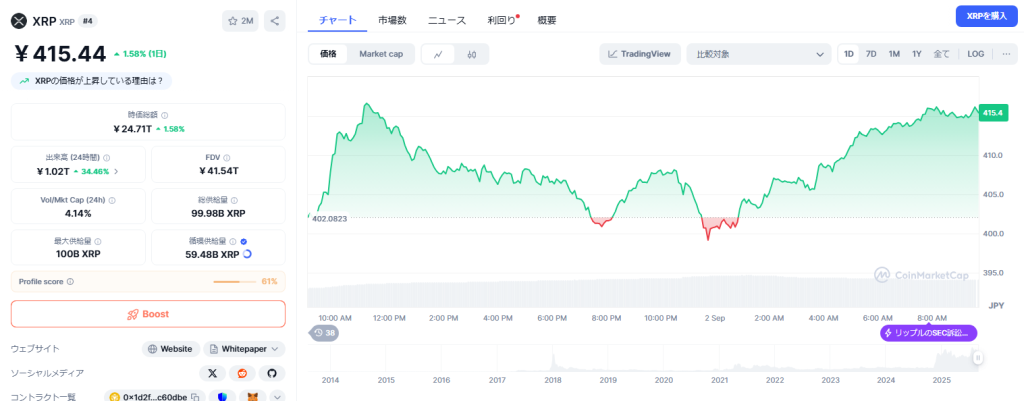Open the 38 history events badge
This screenshot has height=401, width=1024.
click(x=323, y=333)
